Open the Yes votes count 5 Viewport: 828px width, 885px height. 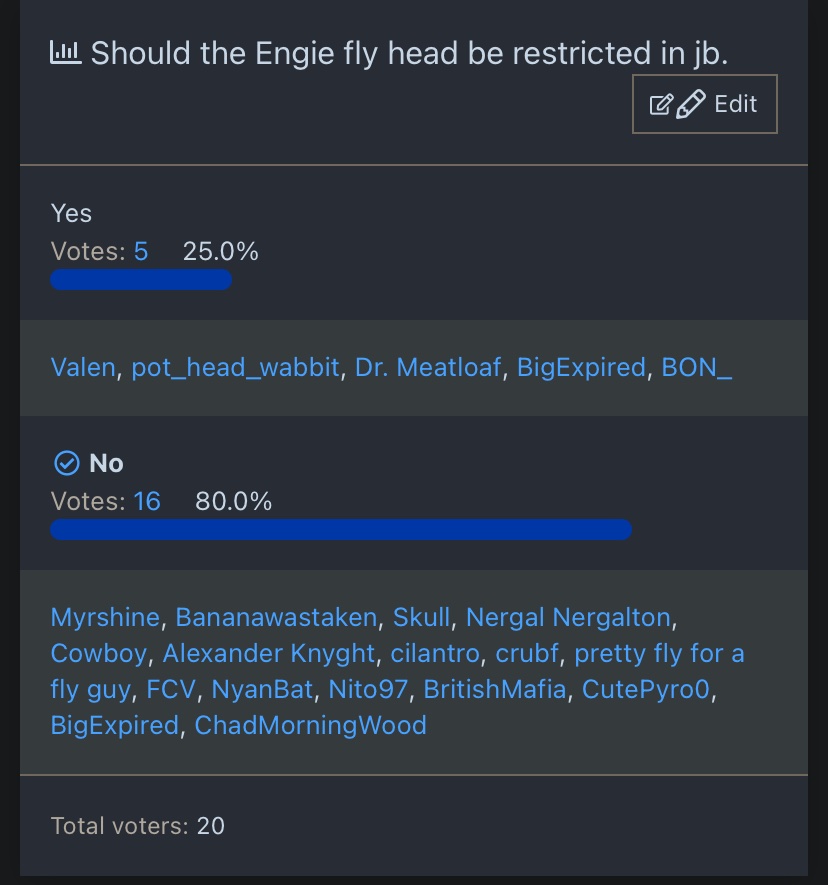141,252
